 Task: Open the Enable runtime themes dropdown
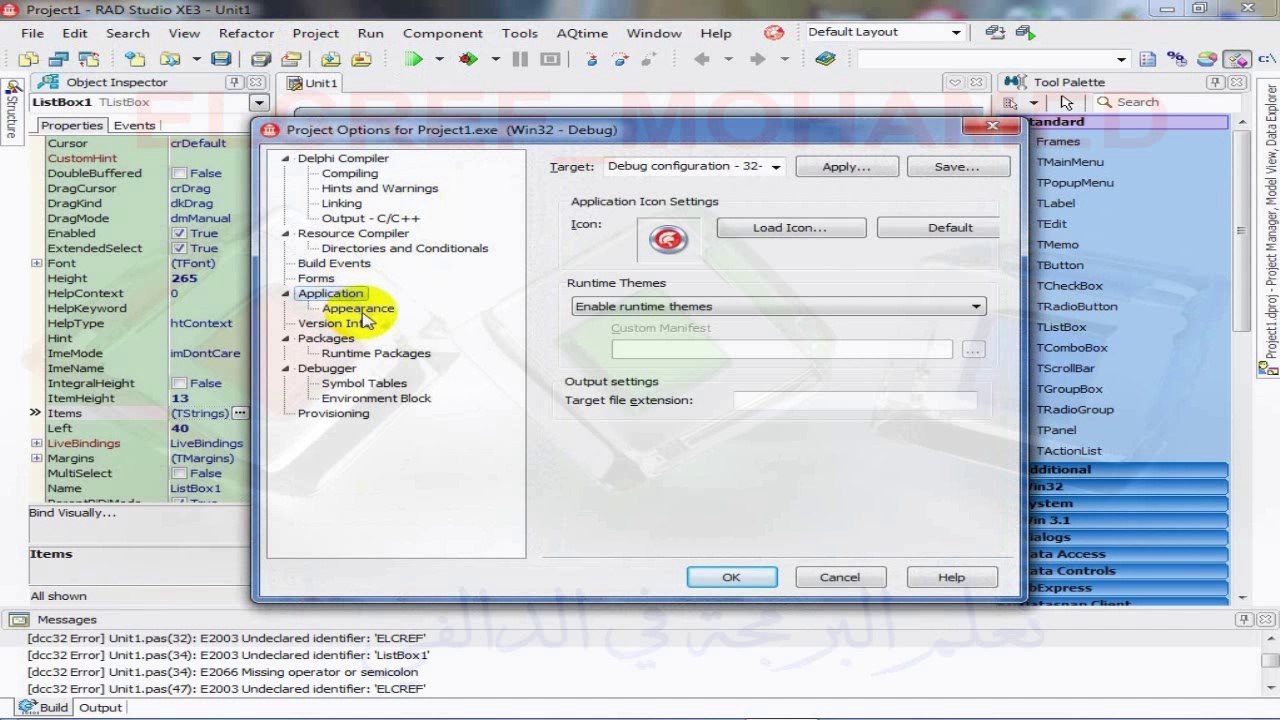click(x=976, y=307)
